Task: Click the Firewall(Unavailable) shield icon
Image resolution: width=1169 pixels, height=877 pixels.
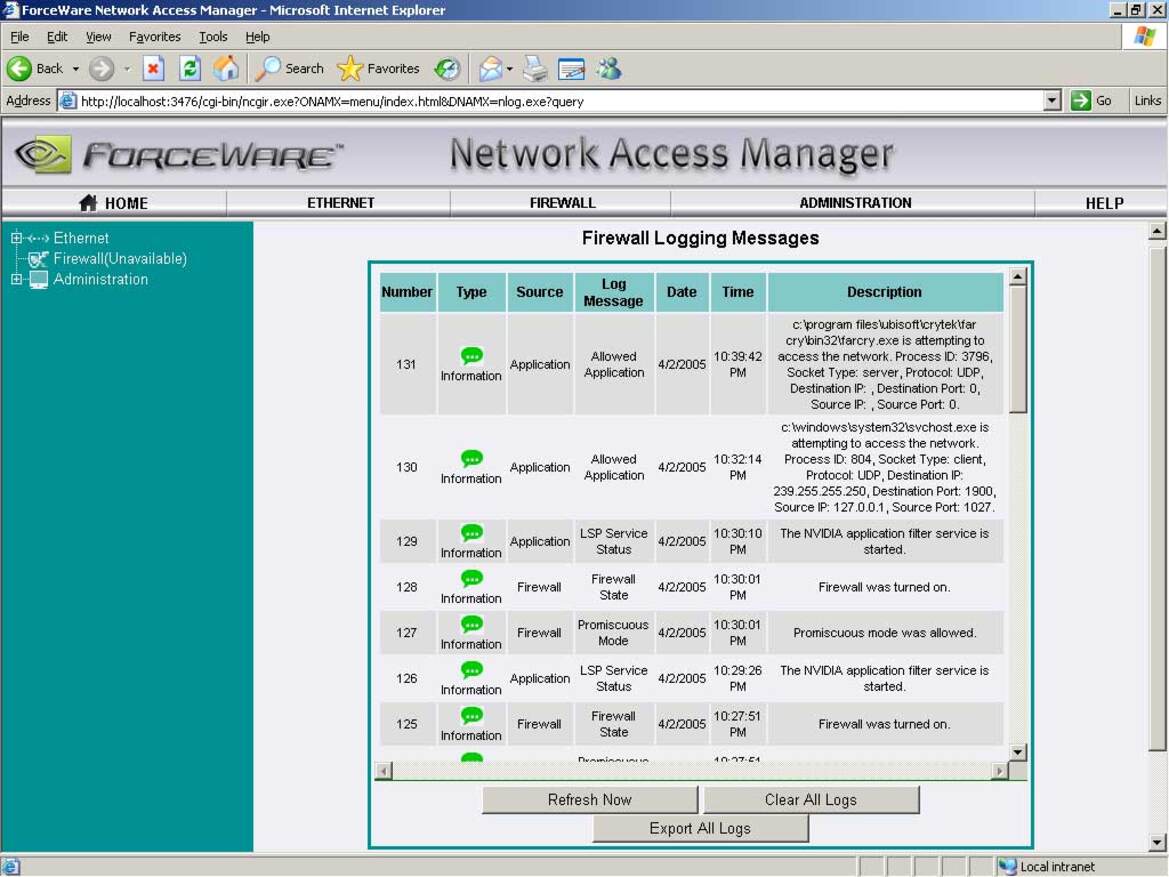Action: [37, 259]
